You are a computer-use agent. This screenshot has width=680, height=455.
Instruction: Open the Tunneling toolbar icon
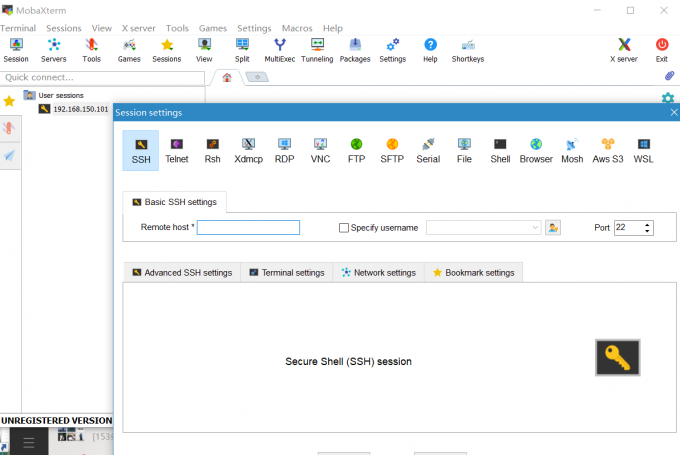point(317,50)
